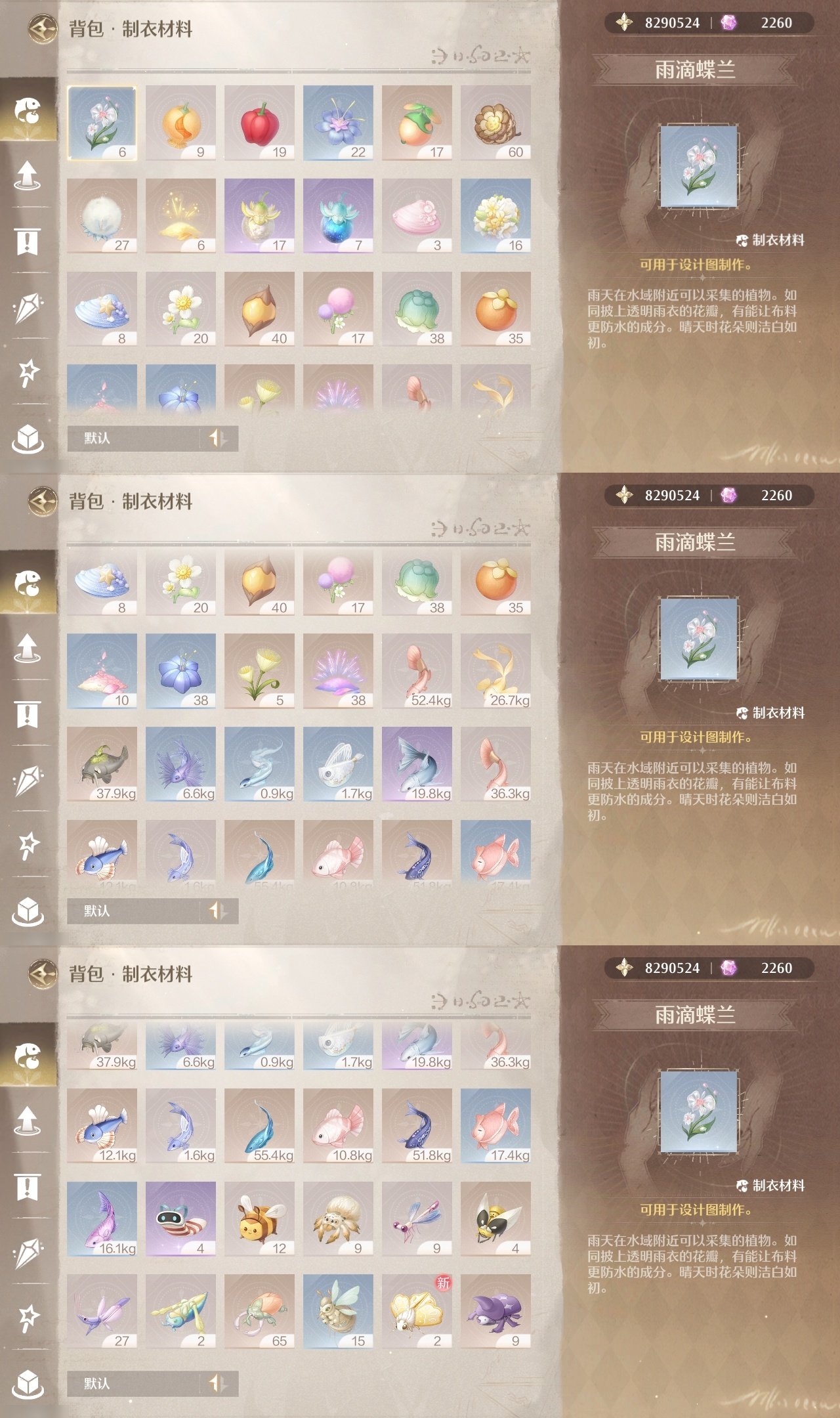Toggle sort order arrows beside 默认 under pinecone grid
Image resolution: width=840 pixels, height=1418 pixels.
pyautogui.click(x=219, y=438)
